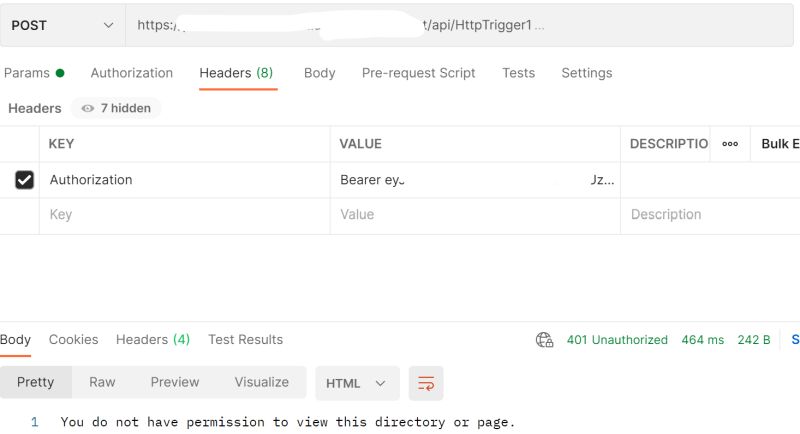
Task: Click the response text on line 1
Action: [288, 422]
